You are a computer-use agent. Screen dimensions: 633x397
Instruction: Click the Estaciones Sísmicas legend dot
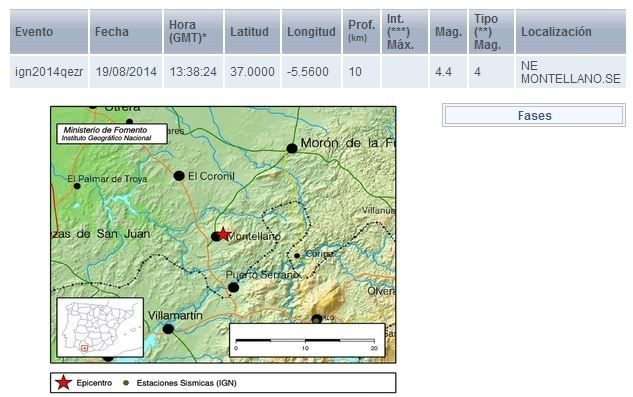click(126, 382)
